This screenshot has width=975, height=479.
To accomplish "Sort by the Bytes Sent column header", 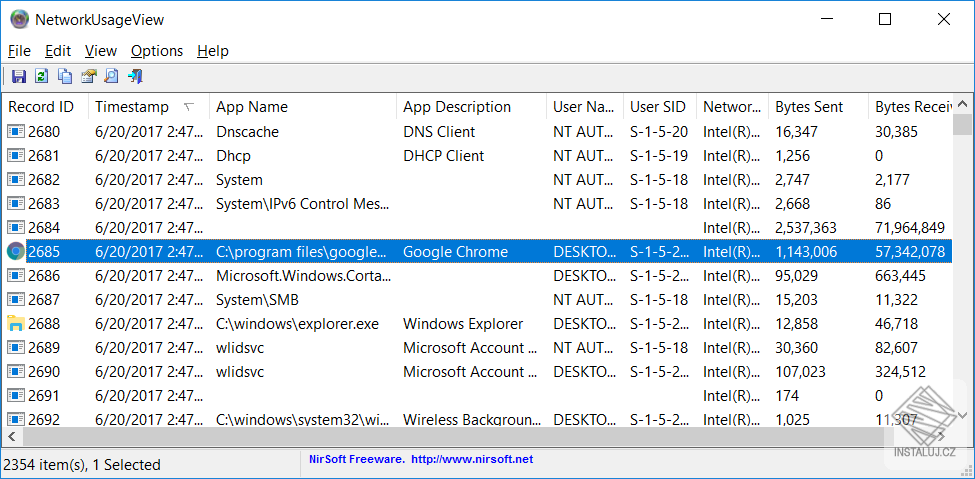I will point(818,107).
